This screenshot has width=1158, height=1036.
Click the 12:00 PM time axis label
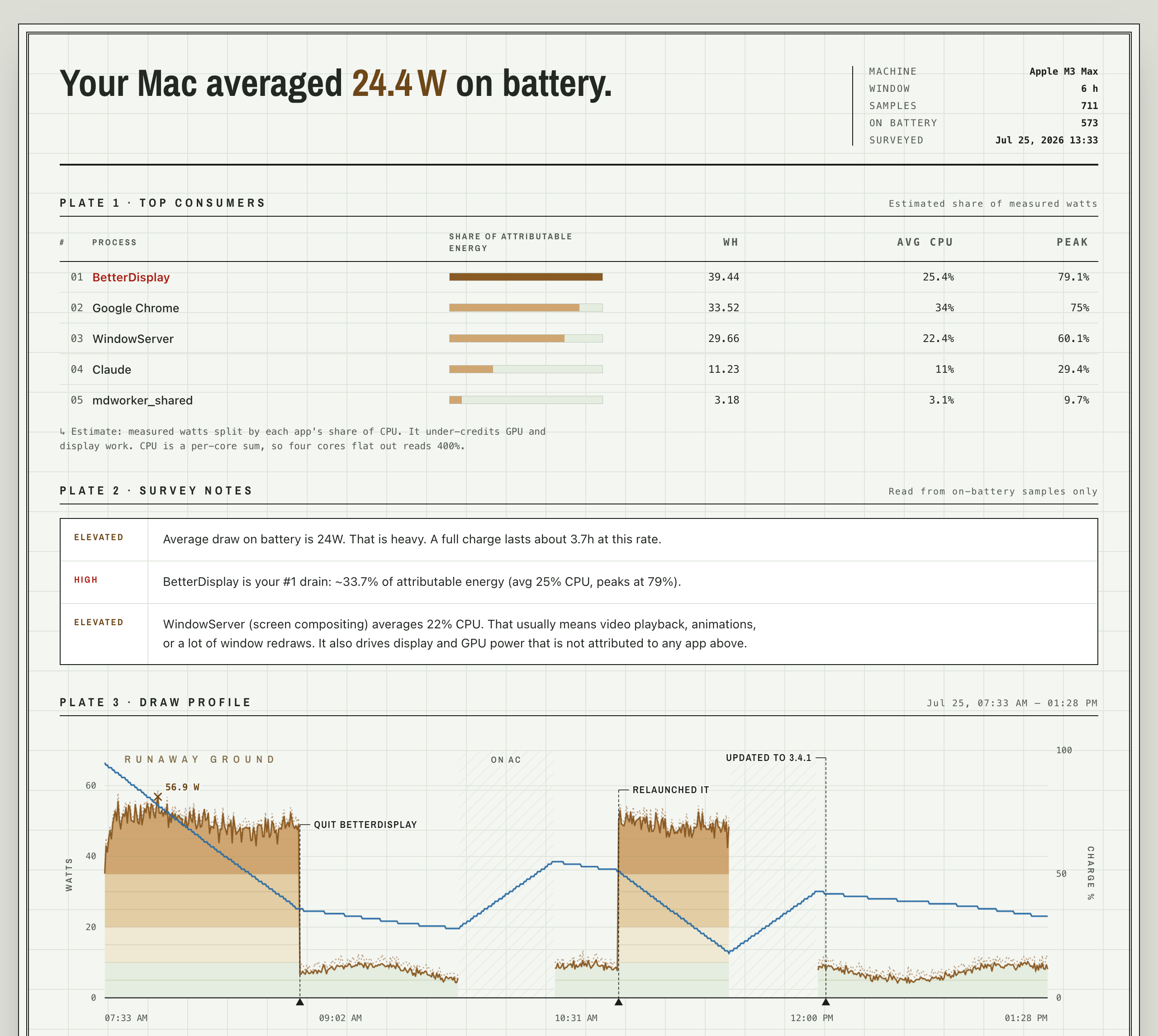point(812,1018)
